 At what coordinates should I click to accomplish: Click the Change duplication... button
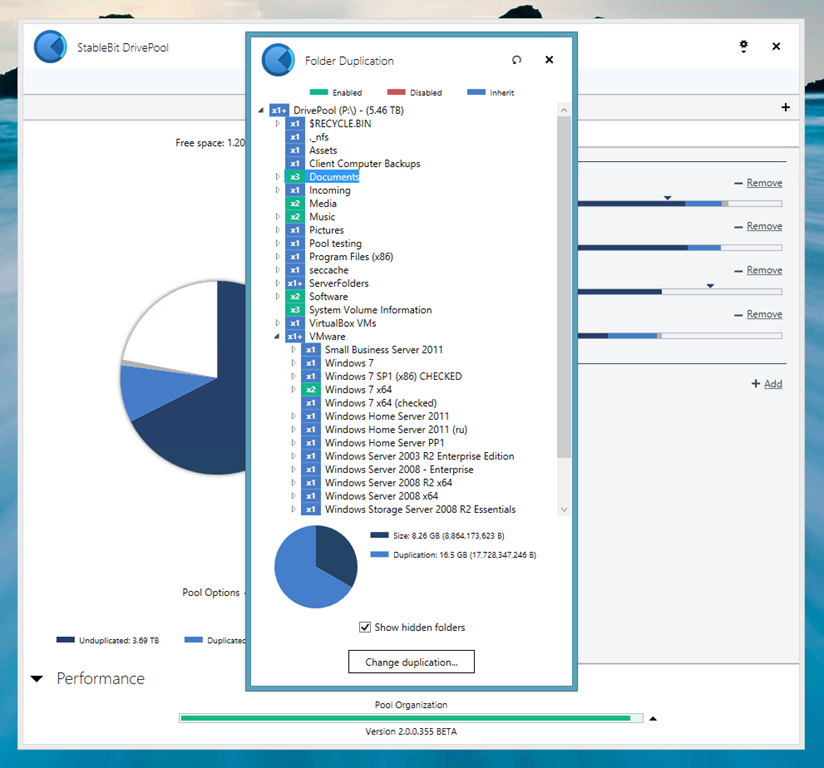click(411, 662)
